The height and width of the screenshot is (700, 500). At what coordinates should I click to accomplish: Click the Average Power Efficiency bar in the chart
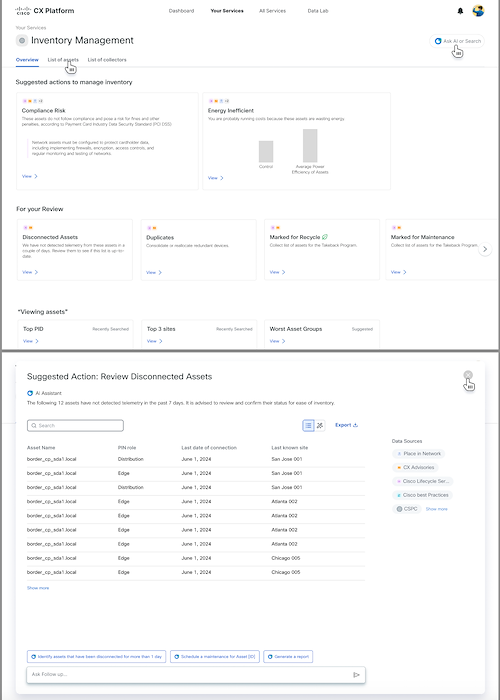click(310, 146)
